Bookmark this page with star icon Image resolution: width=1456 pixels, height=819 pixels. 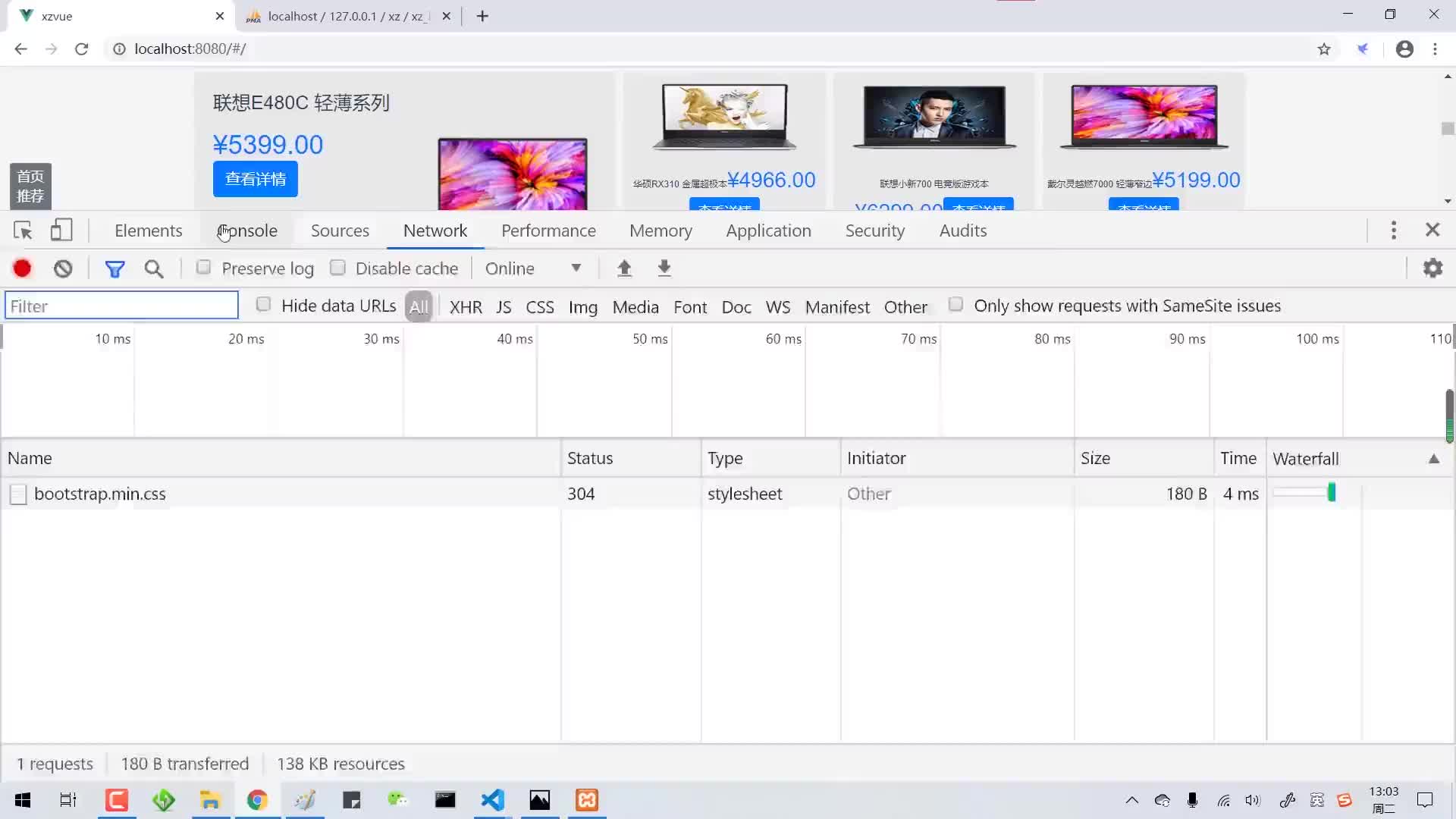click(1324, 49)
